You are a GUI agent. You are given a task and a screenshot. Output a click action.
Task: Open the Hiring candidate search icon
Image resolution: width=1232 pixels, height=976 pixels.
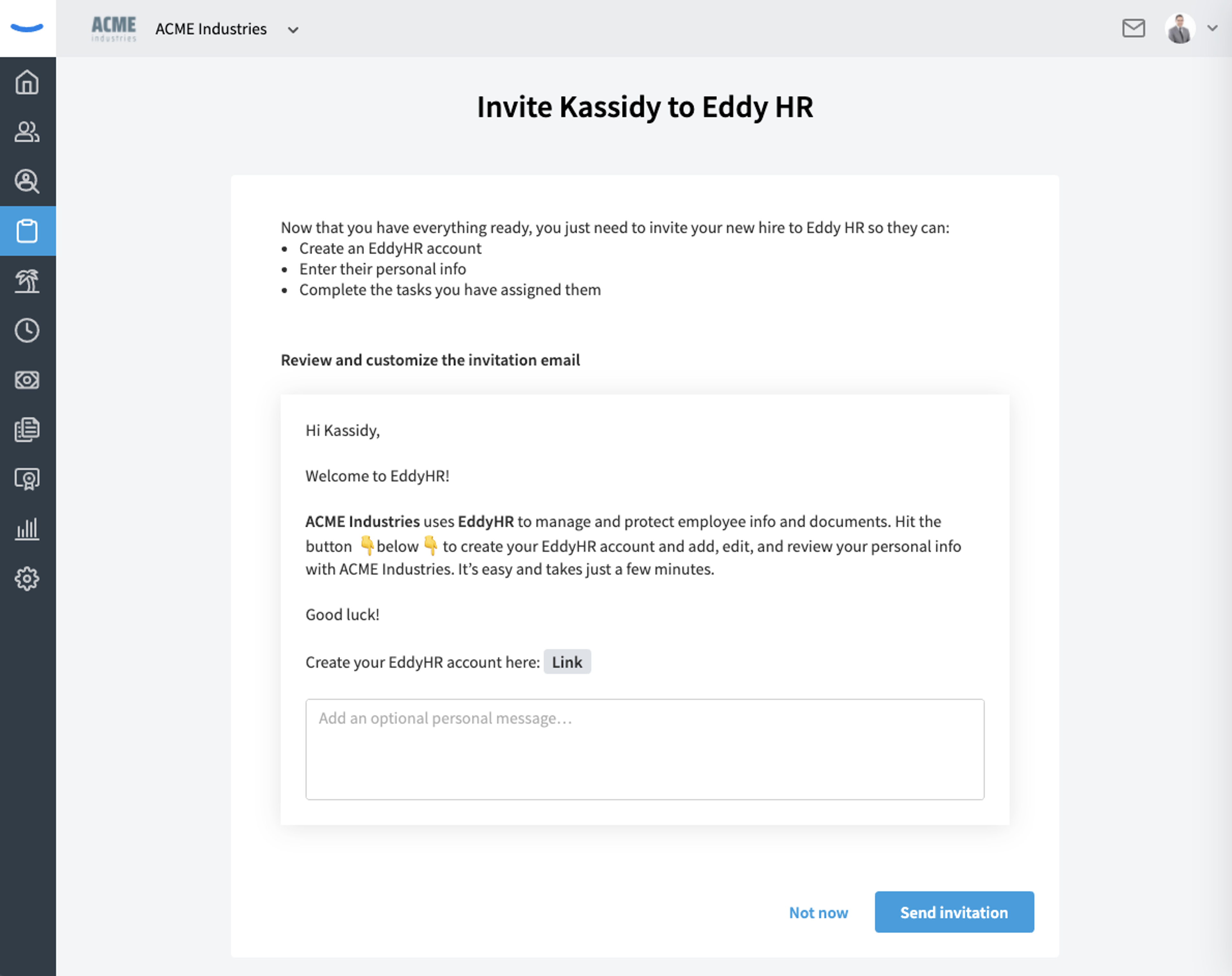point(27,182)
